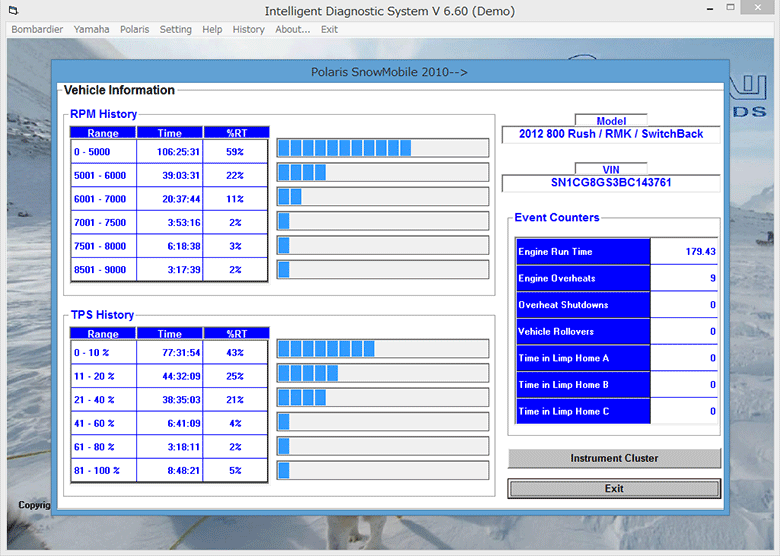Click the time cell 106:25:31
The width and height of the screenshot is (780, 556).
click(170, 152)
